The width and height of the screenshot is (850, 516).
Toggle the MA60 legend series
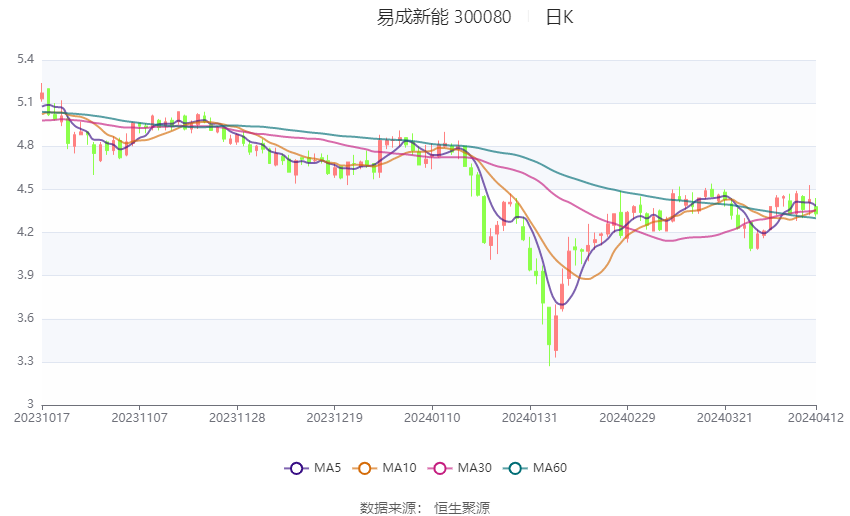point(535,468)
